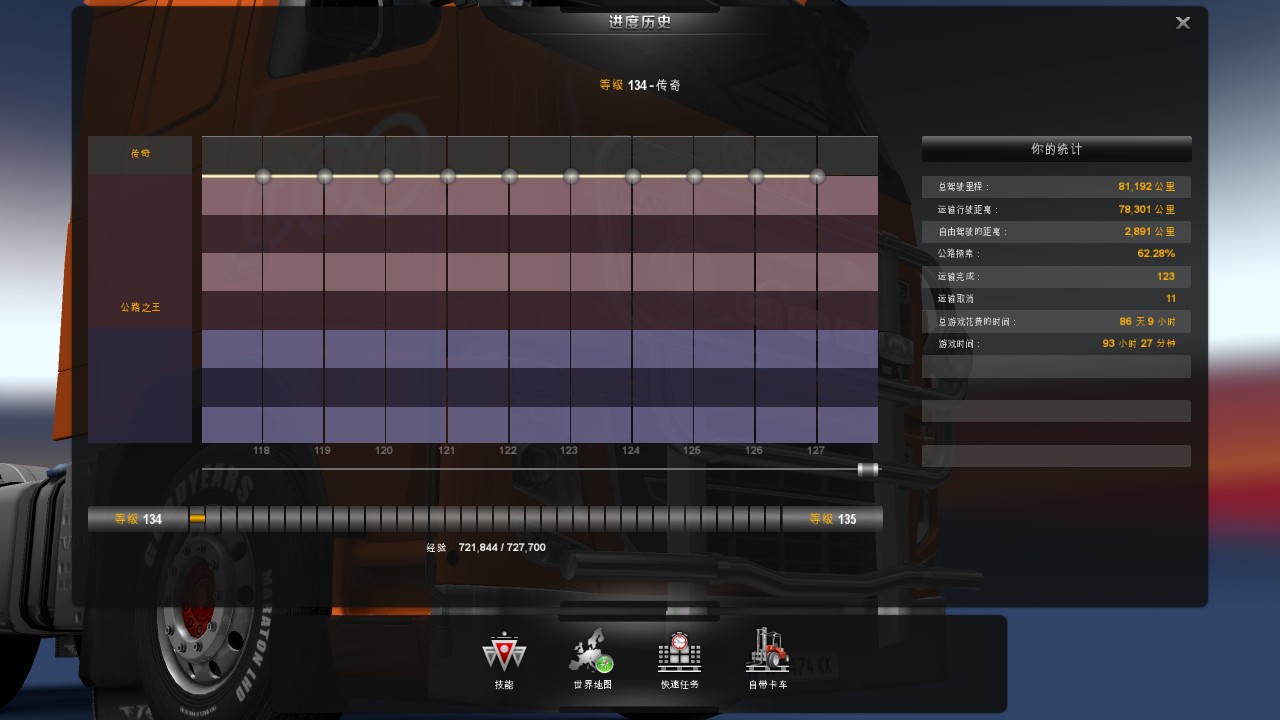The height and width of the screenshot is (720, 1280).
Task: Select the 公路之王 rank label
Action: [x=140, y=308]
